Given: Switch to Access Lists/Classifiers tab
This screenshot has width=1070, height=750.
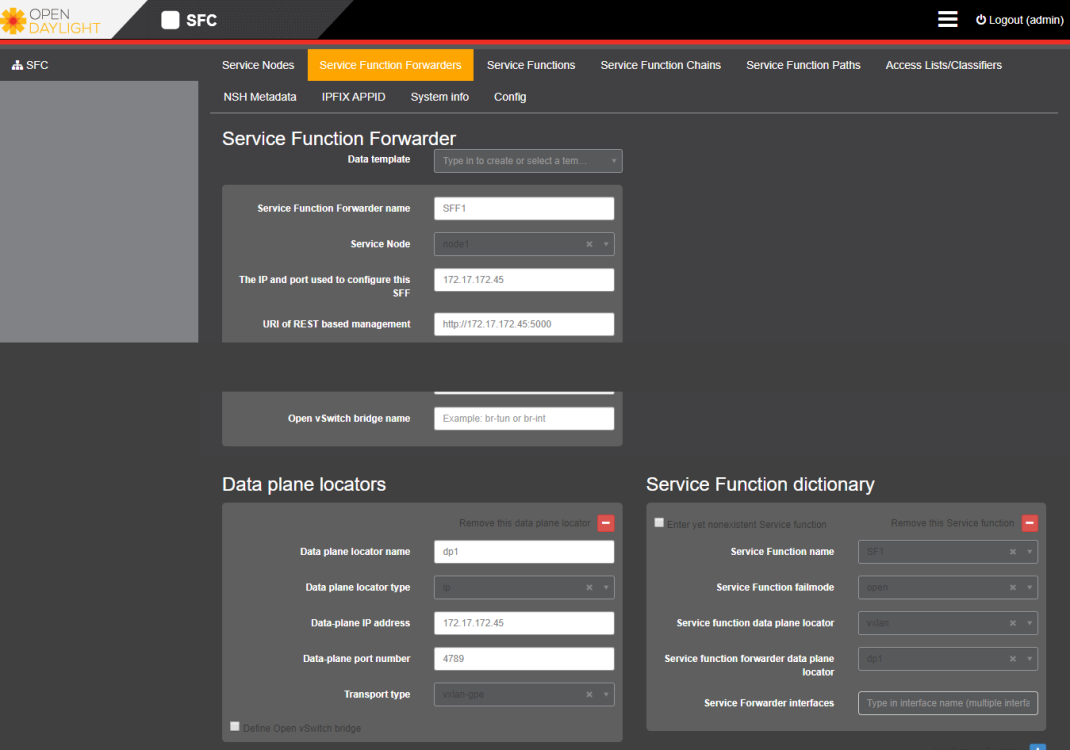Looking at the screenshot, I should (944, 65).
